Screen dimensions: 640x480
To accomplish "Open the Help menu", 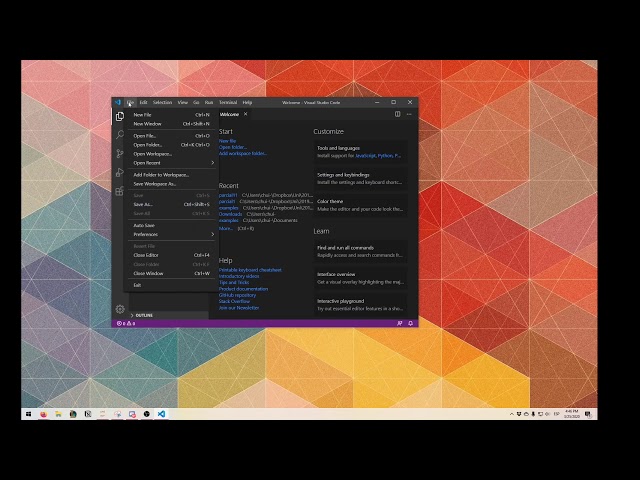I will point(247,102).
